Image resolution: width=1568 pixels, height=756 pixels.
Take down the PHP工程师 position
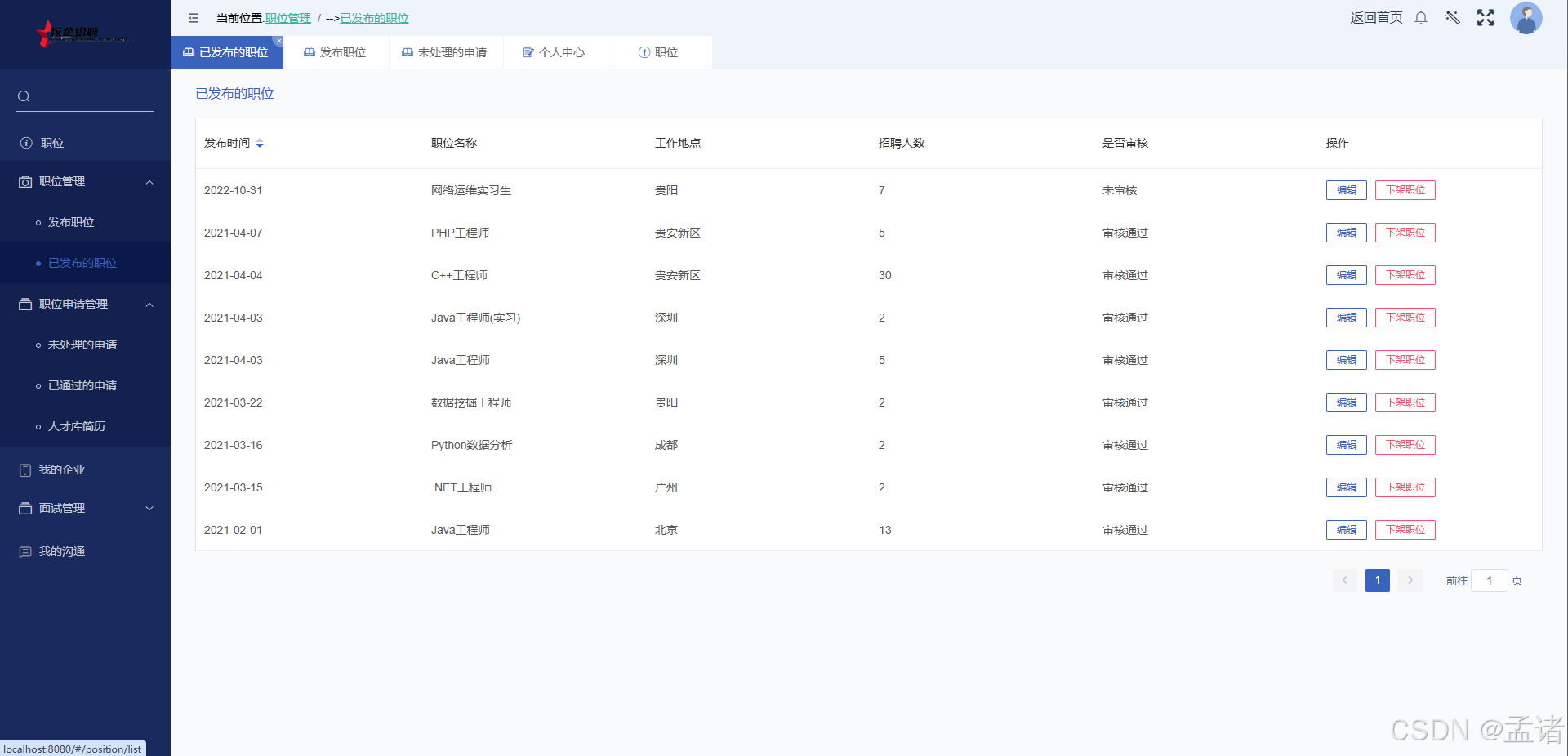[x=1405, y=233]
